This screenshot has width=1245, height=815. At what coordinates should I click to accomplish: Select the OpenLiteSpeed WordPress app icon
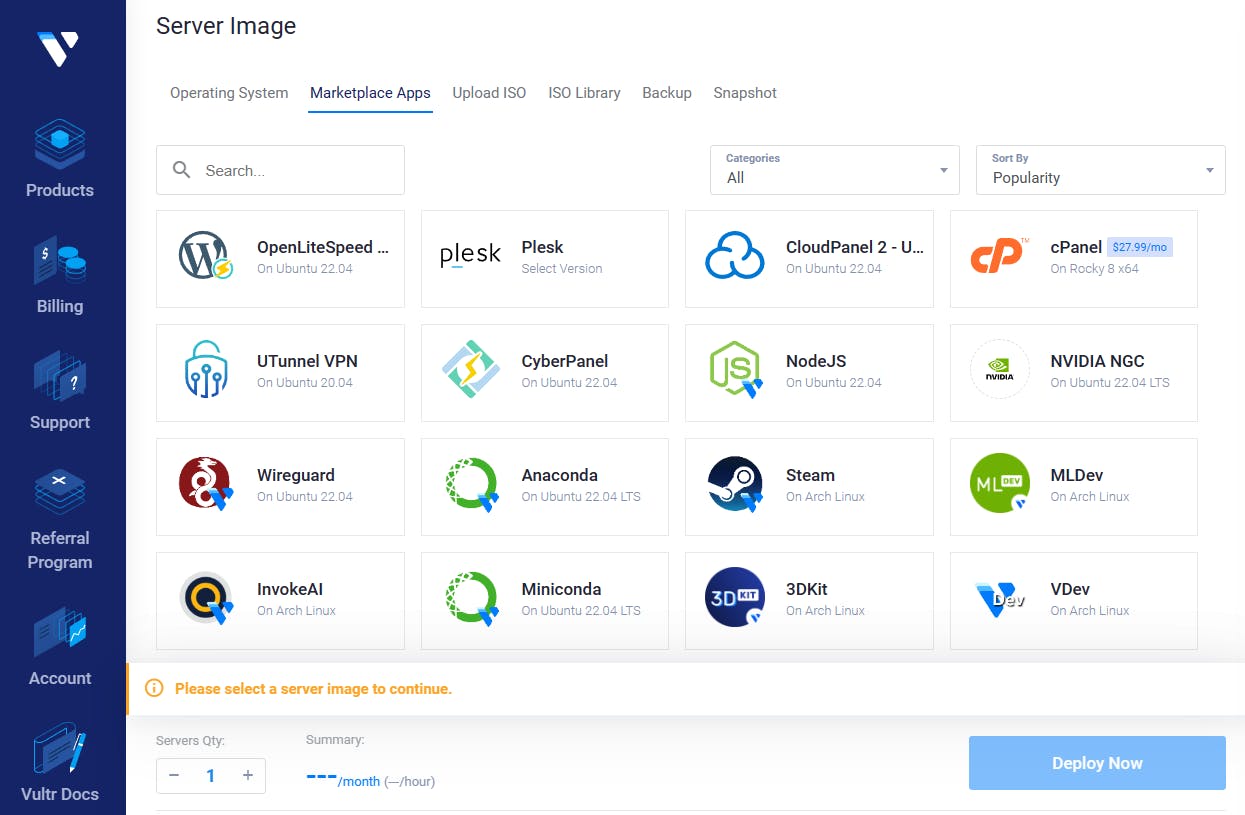point(207,256)
